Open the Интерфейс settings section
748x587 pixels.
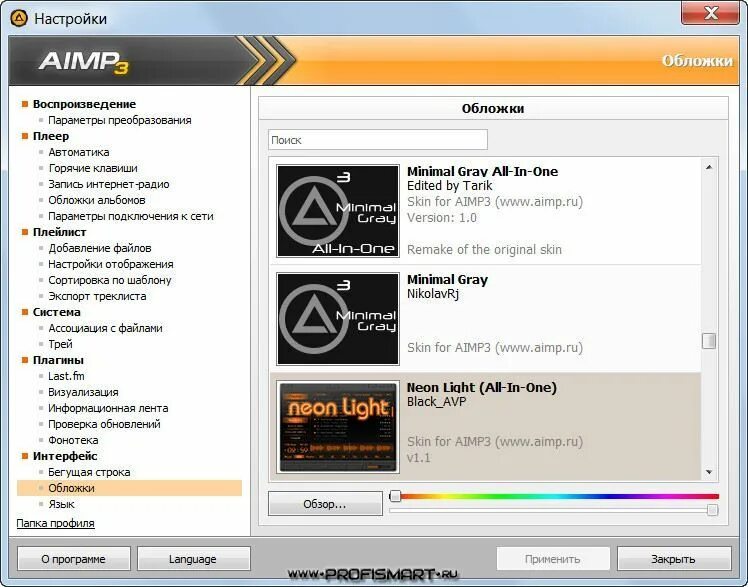[65, 456]
